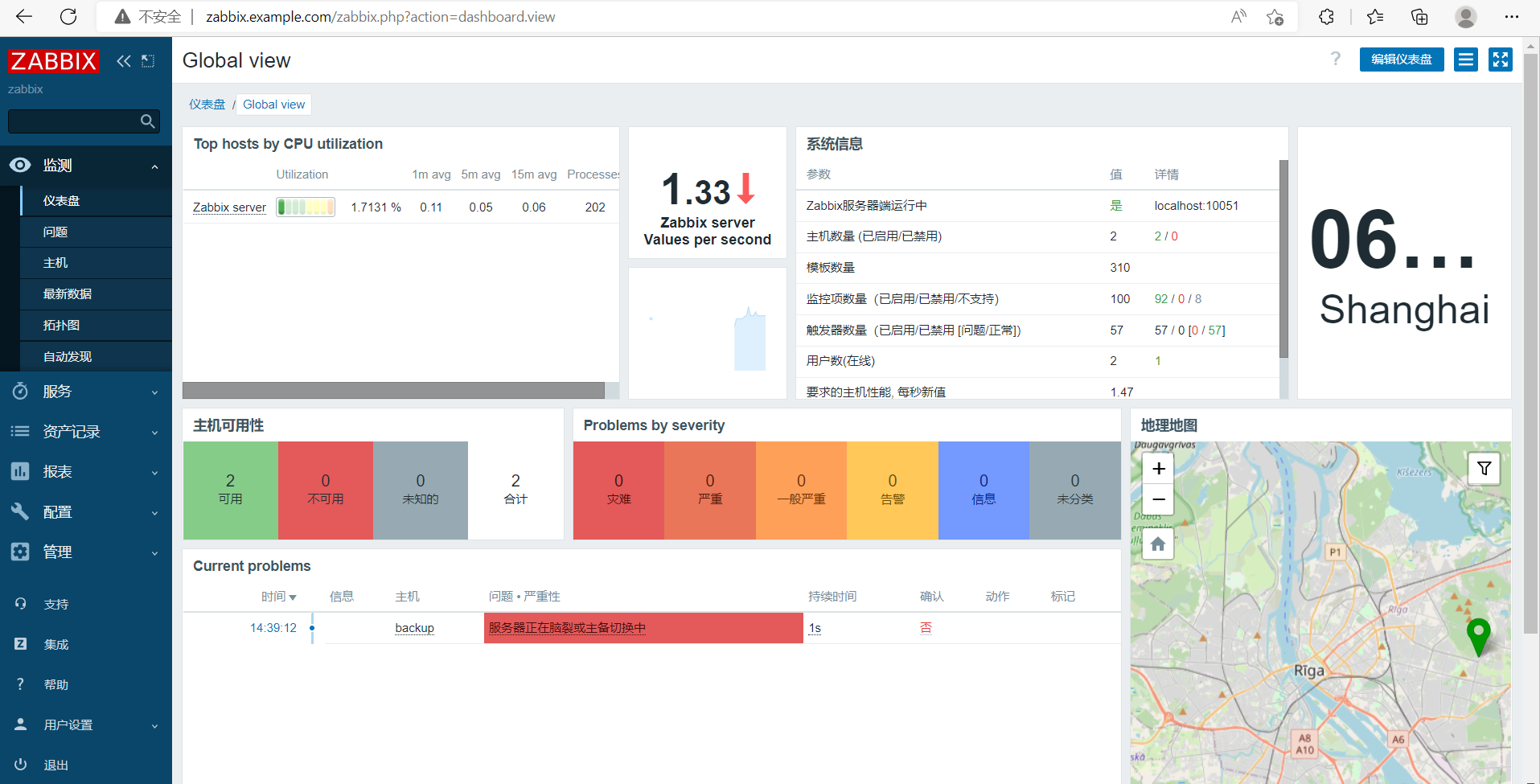
Task: Reset geomap to home view
Action: 1158,544
